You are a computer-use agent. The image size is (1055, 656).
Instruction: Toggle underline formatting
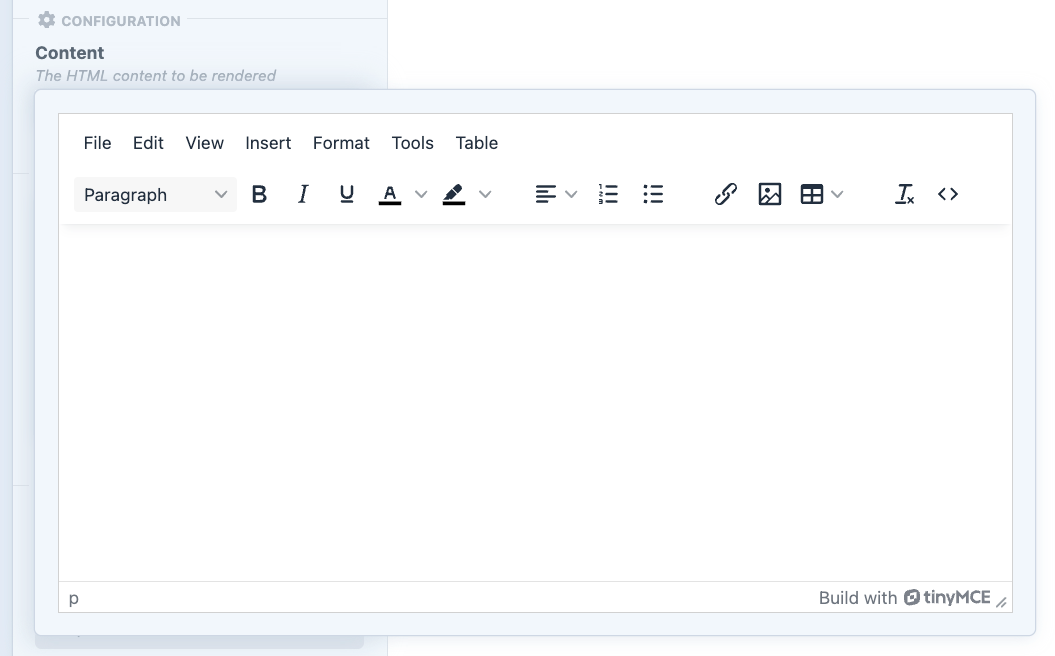point(347,195)
